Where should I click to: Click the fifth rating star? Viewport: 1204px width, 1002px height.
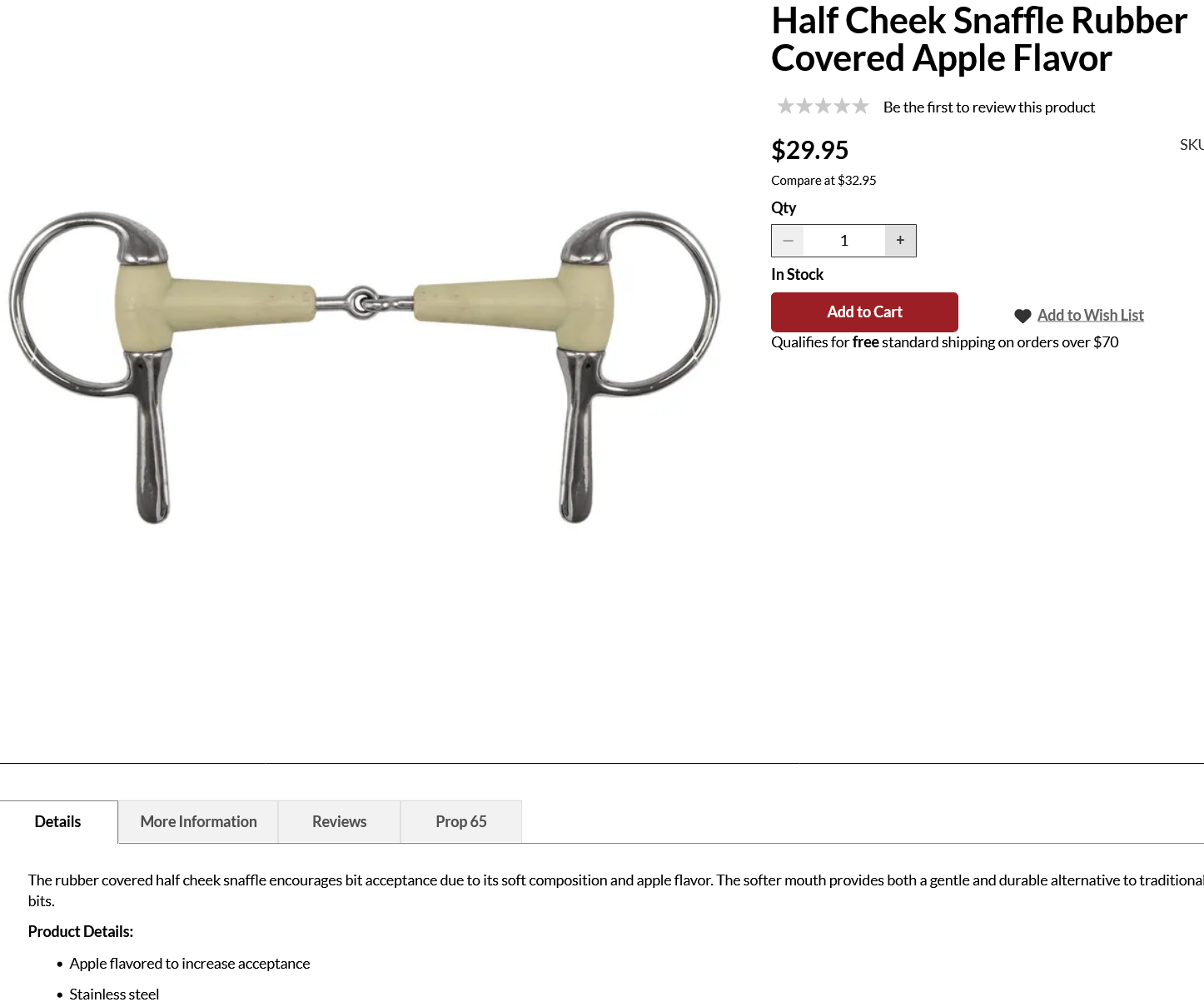click(860, 106)
